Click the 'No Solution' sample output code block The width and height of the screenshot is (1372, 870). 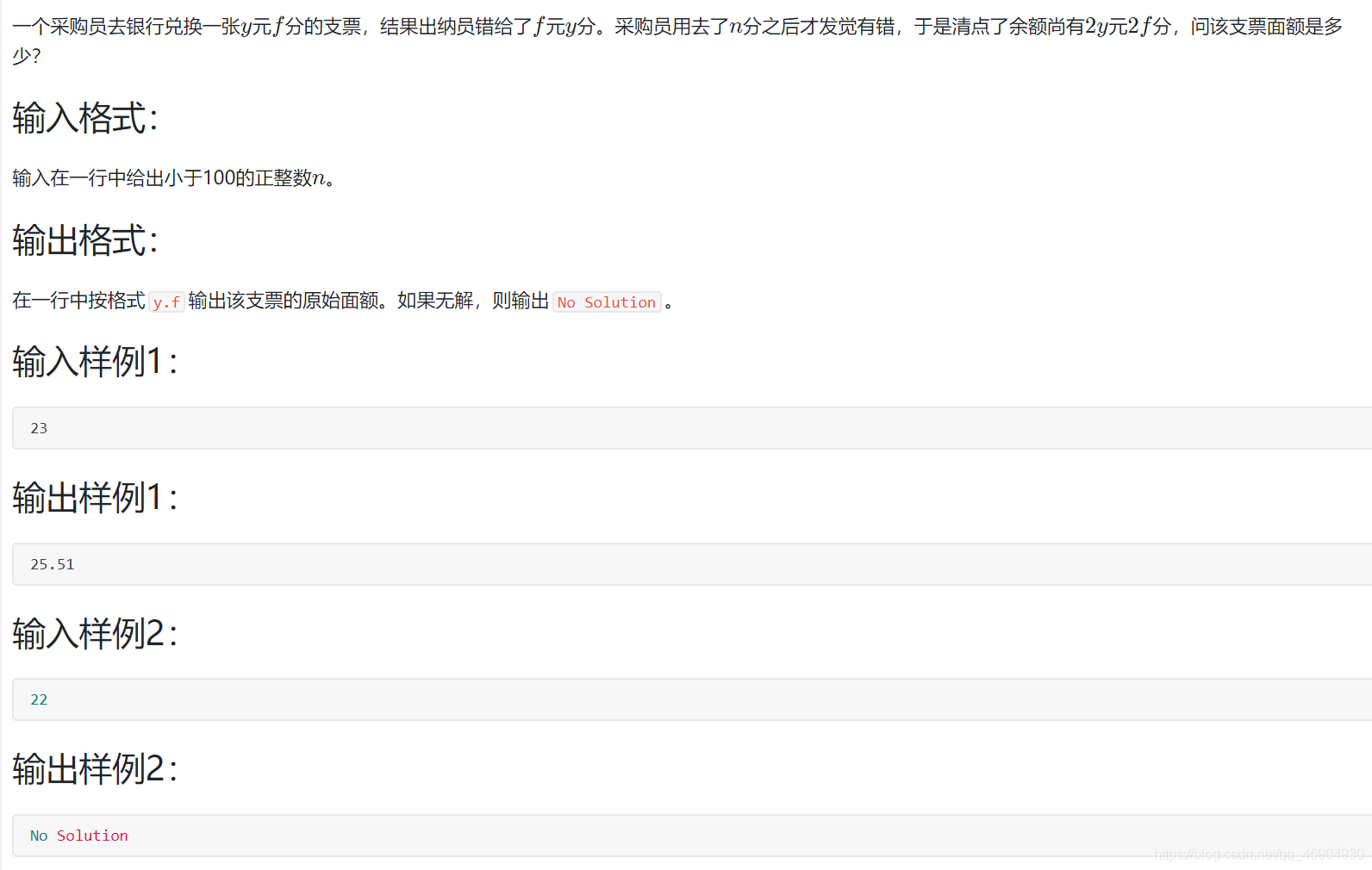pos(692,836)
